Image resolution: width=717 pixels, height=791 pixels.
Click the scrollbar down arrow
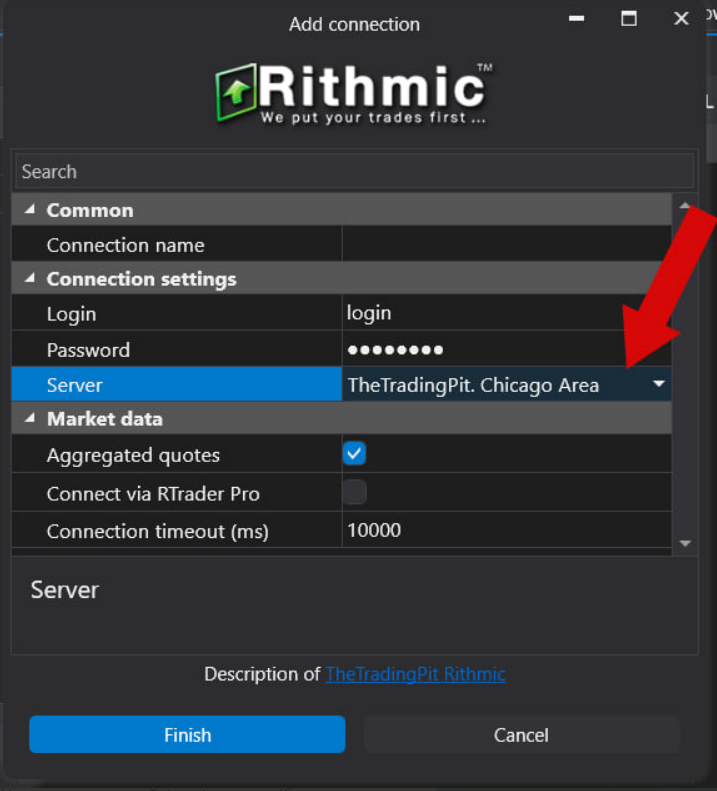pyautogui.click(x=685, y=543)
